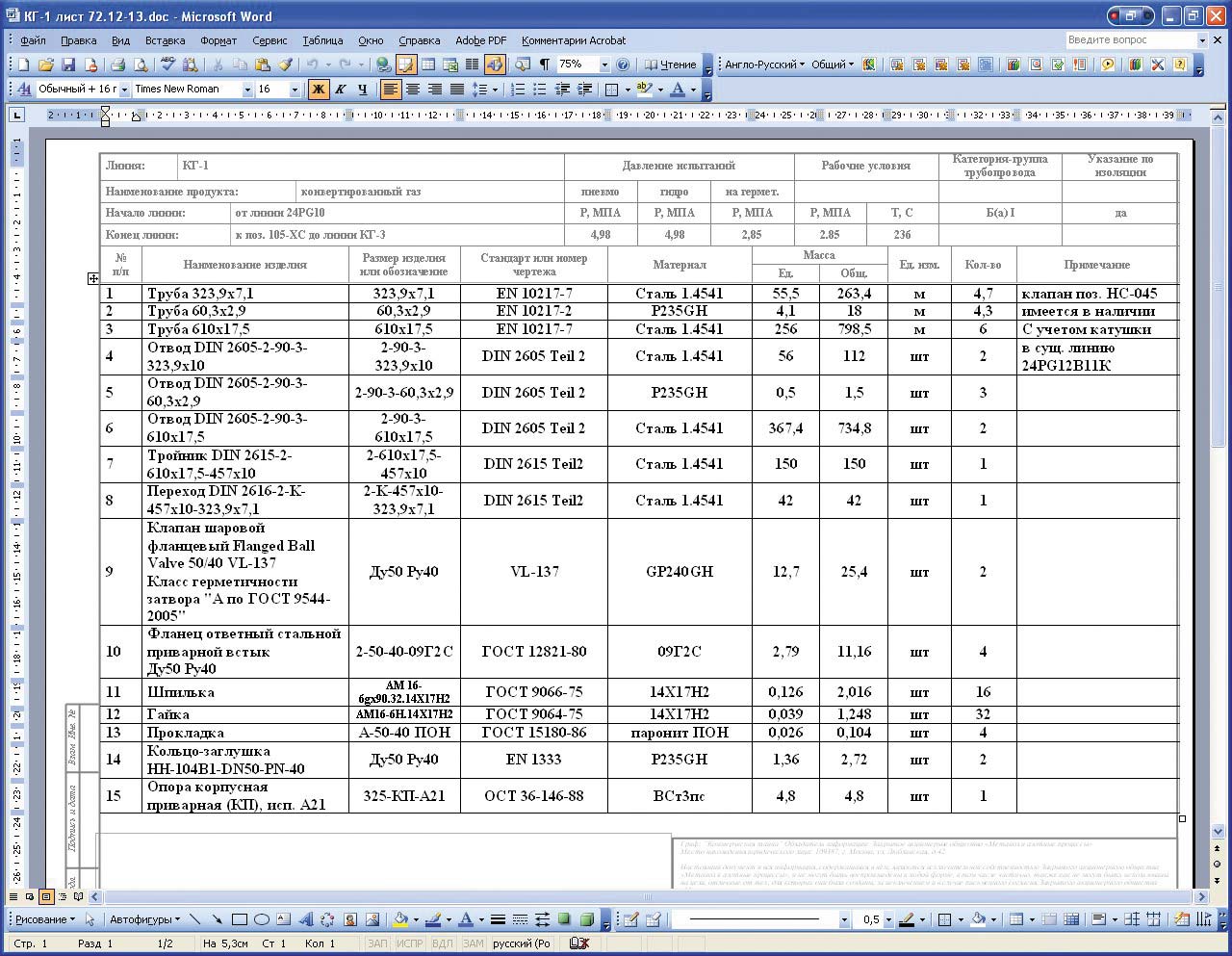Image resolution: width=1232 pixels, height=956 pixels.
Task: Click the table move handle at top-left
Action: click(93, 278)
